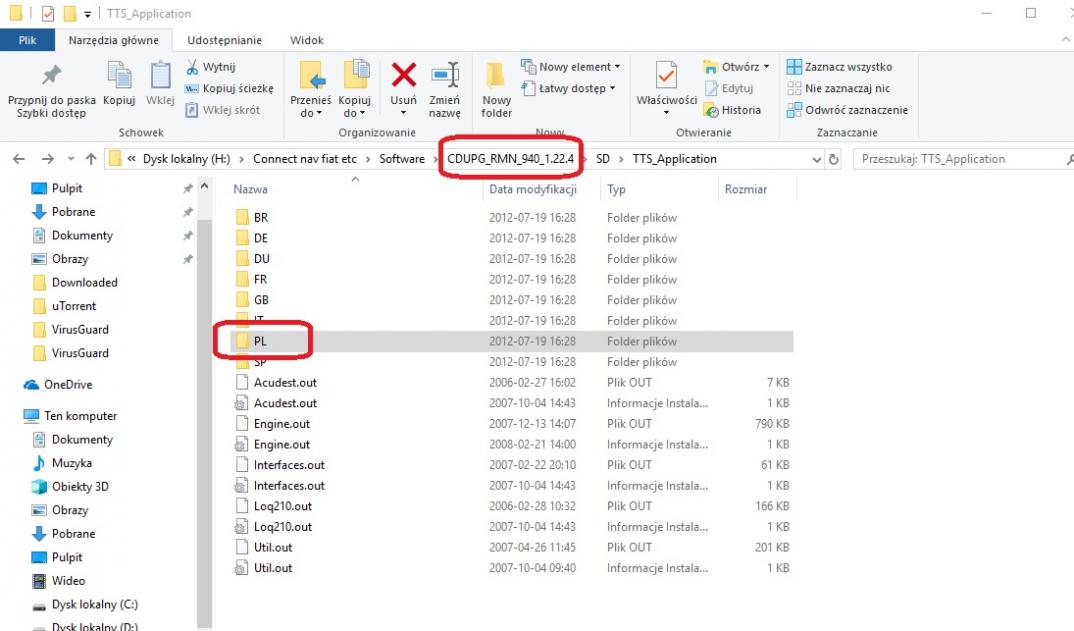Open Nowy element dropdown
The height and width of the screenshot is (631, 1074).
click(x=571, y=66)
